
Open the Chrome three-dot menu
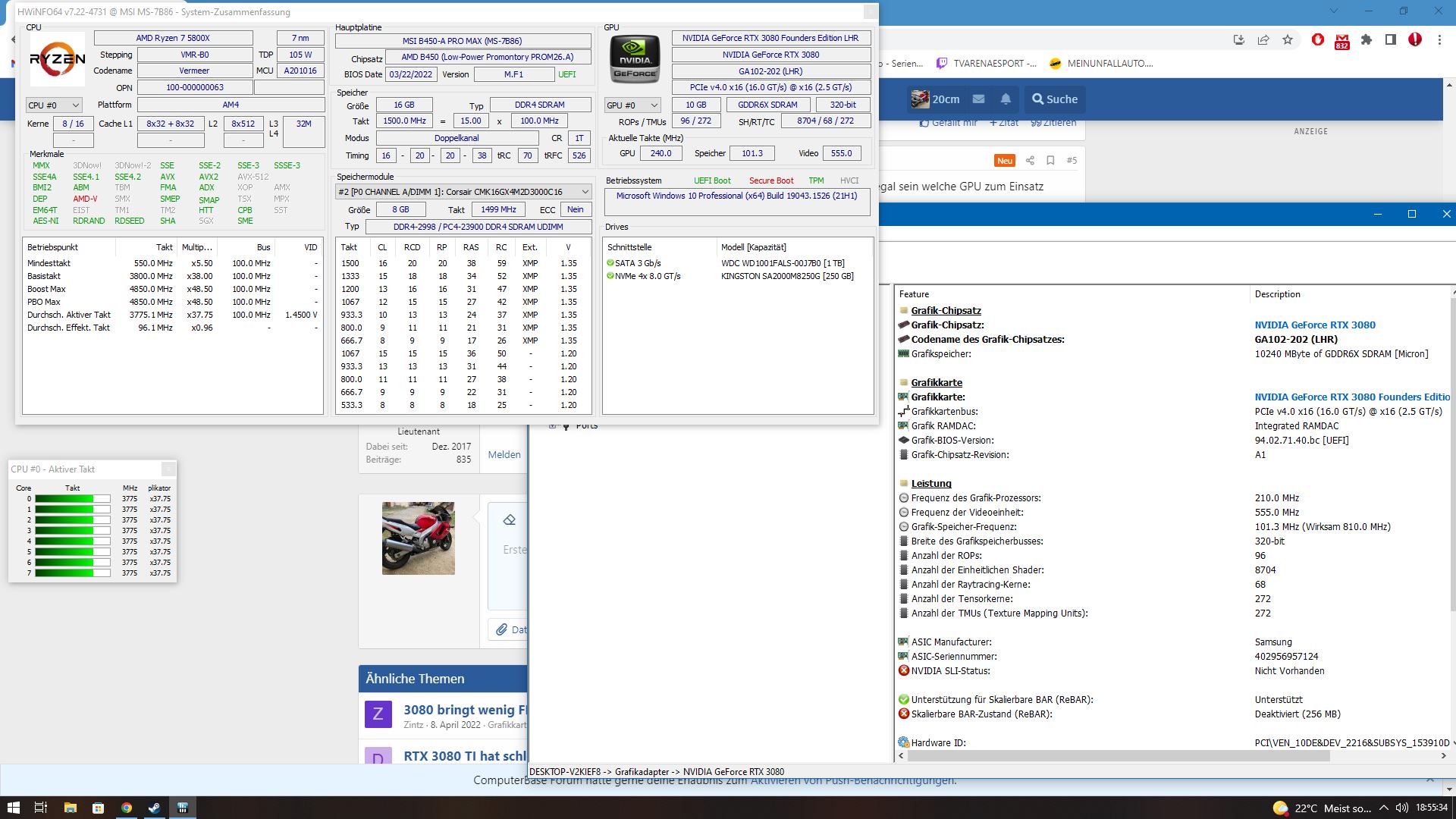coord(1439,40)
